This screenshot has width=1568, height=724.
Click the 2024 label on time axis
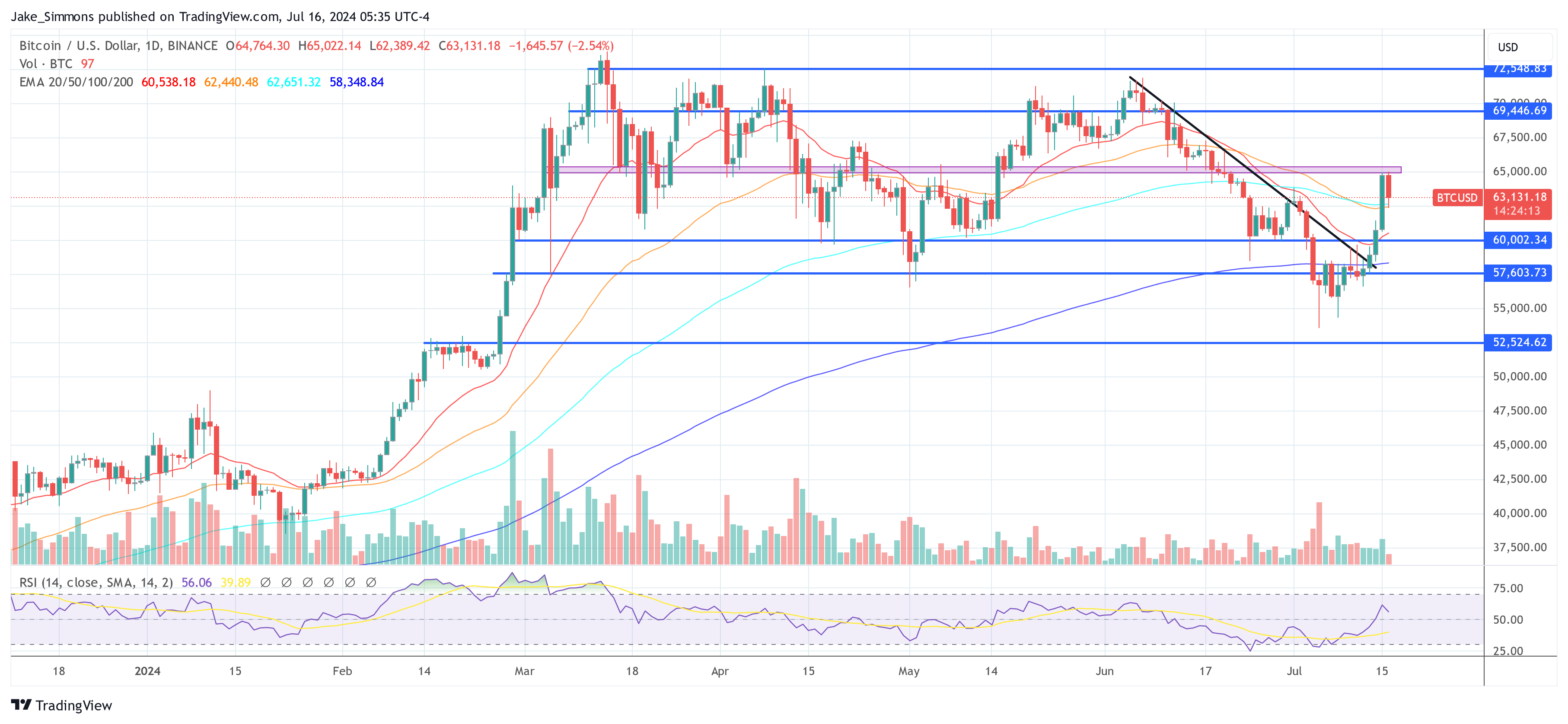[x=147, y=671]
